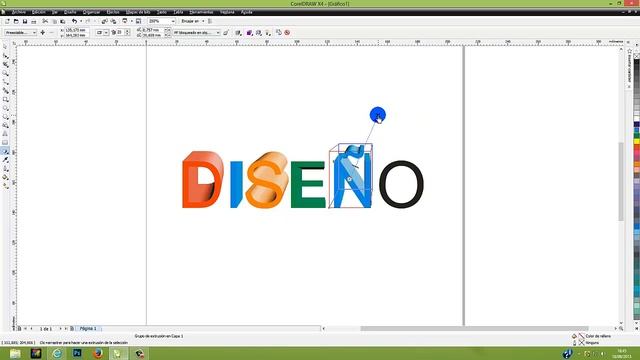Open the Archivo menu

tap(19, 12)
